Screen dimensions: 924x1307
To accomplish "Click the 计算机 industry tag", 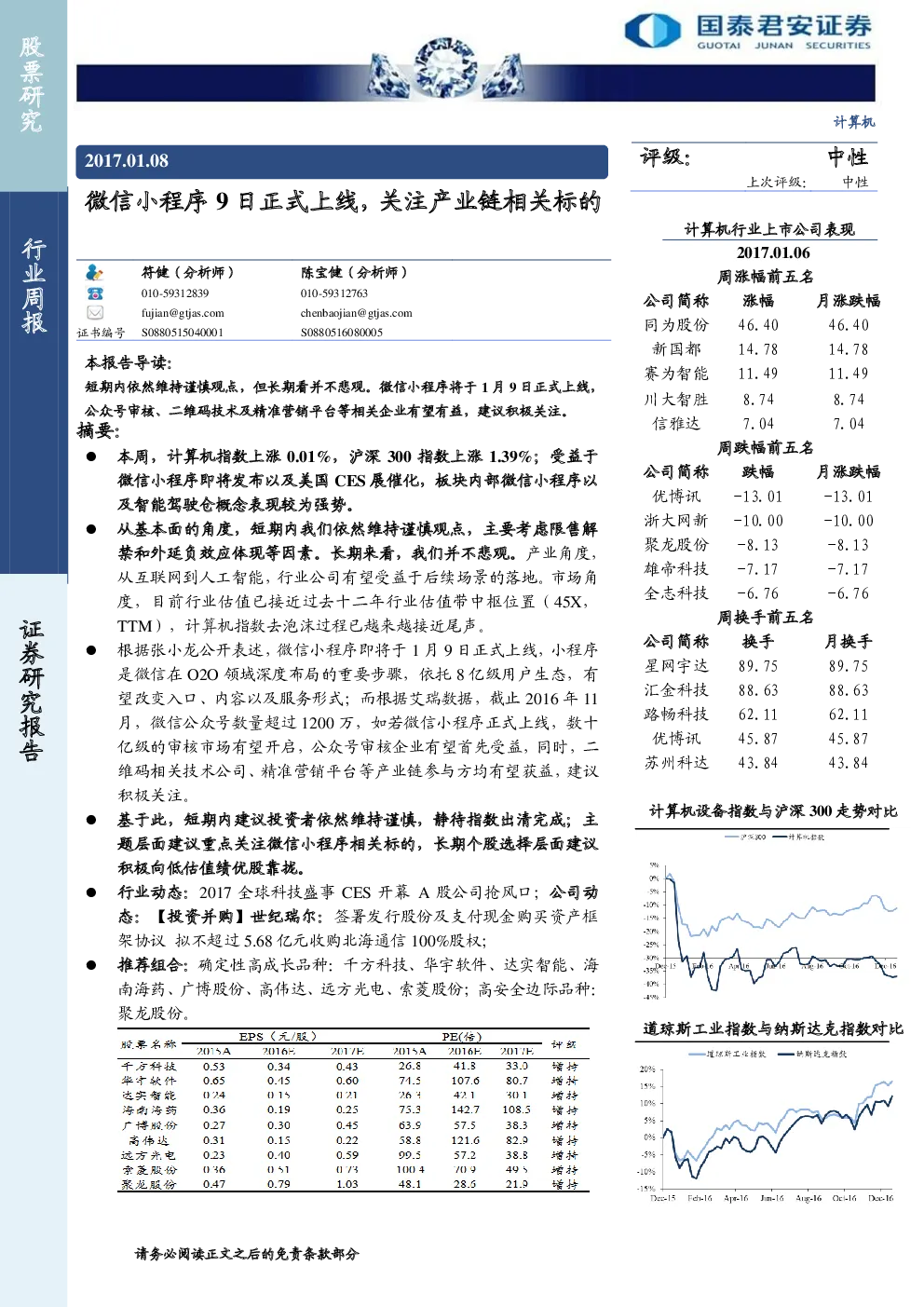I will tap(854, 122).
